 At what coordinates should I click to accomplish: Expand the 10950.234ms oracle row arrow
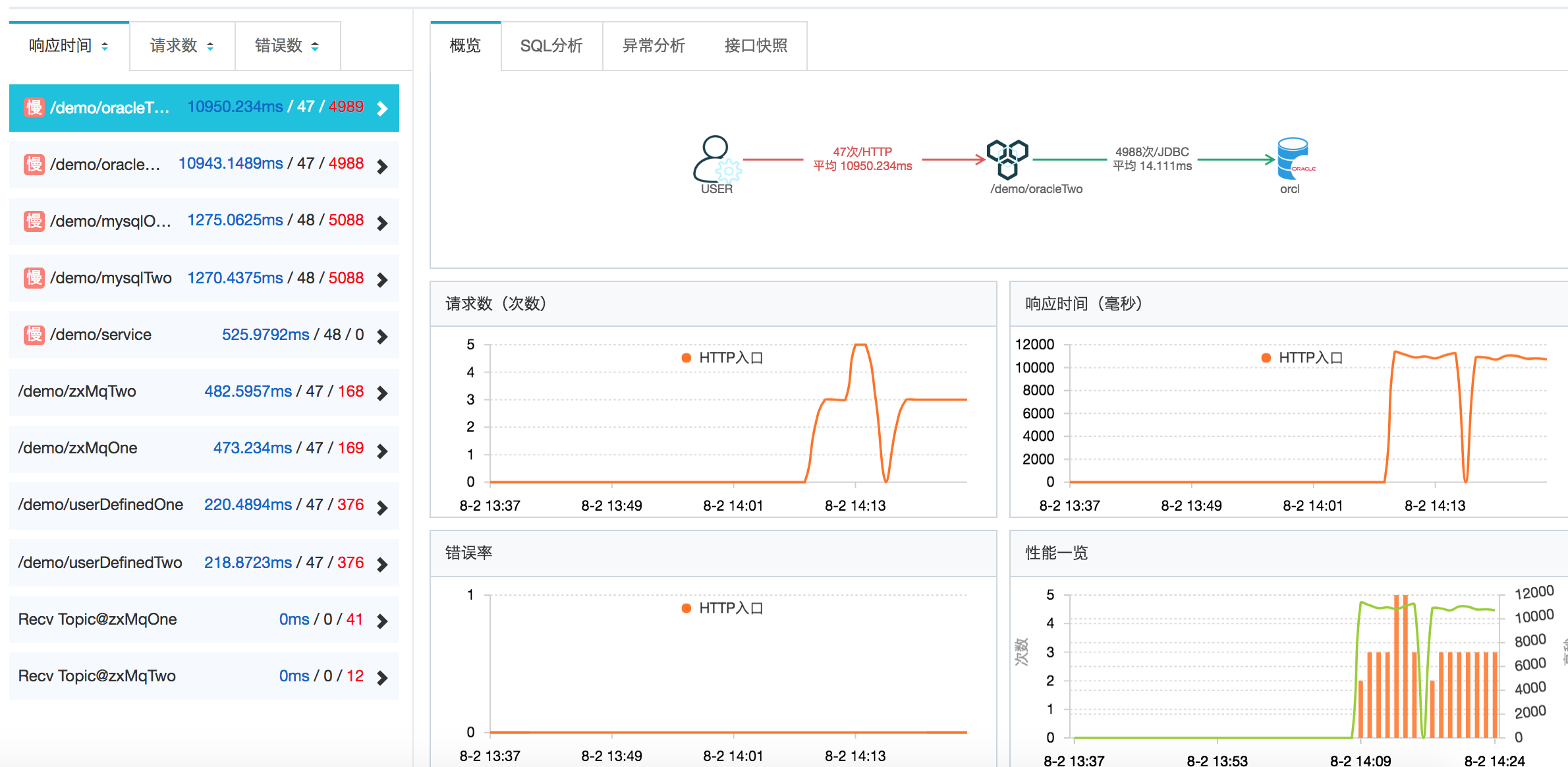(382, 109)
